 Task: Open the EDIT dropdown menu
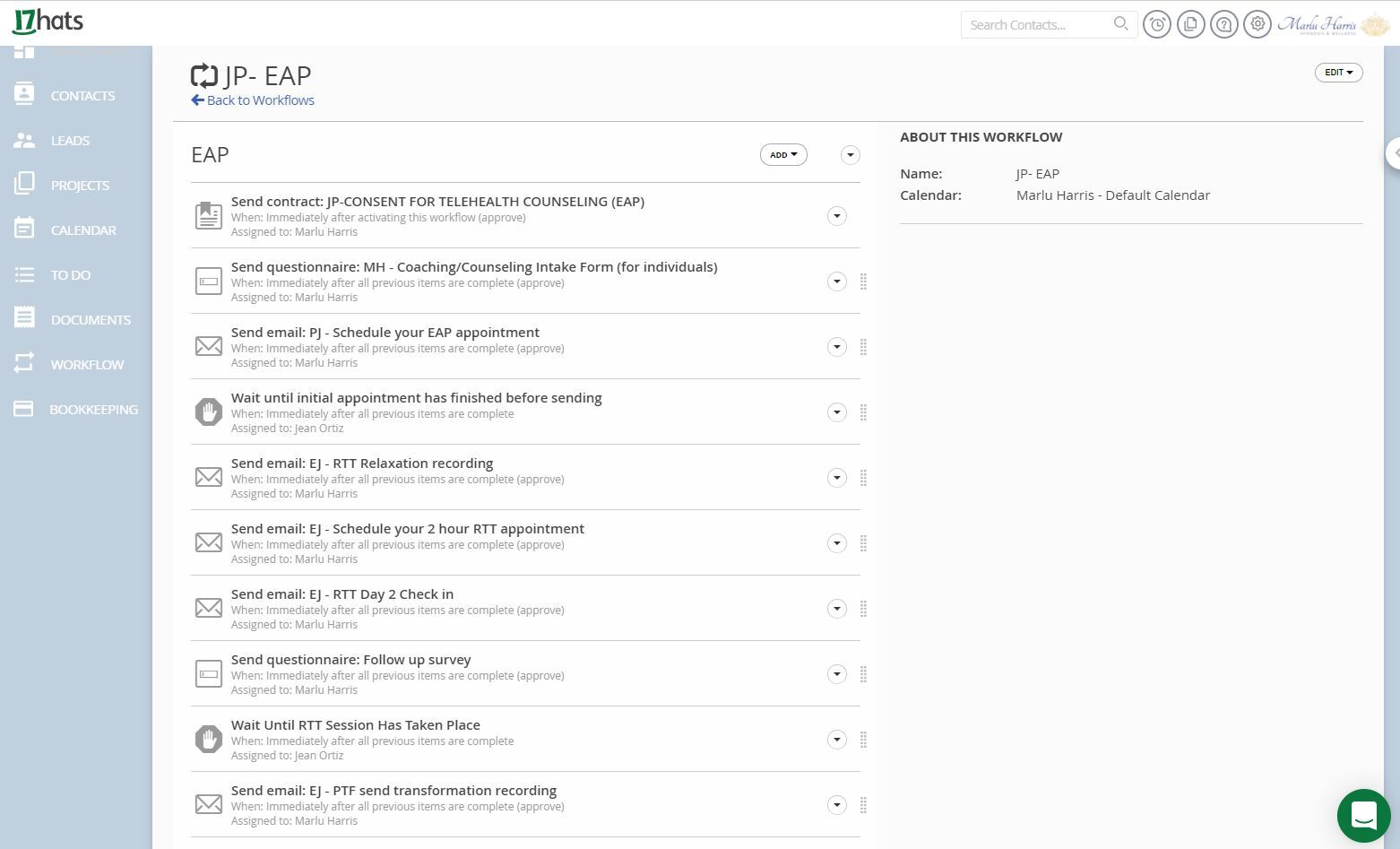1338,73
